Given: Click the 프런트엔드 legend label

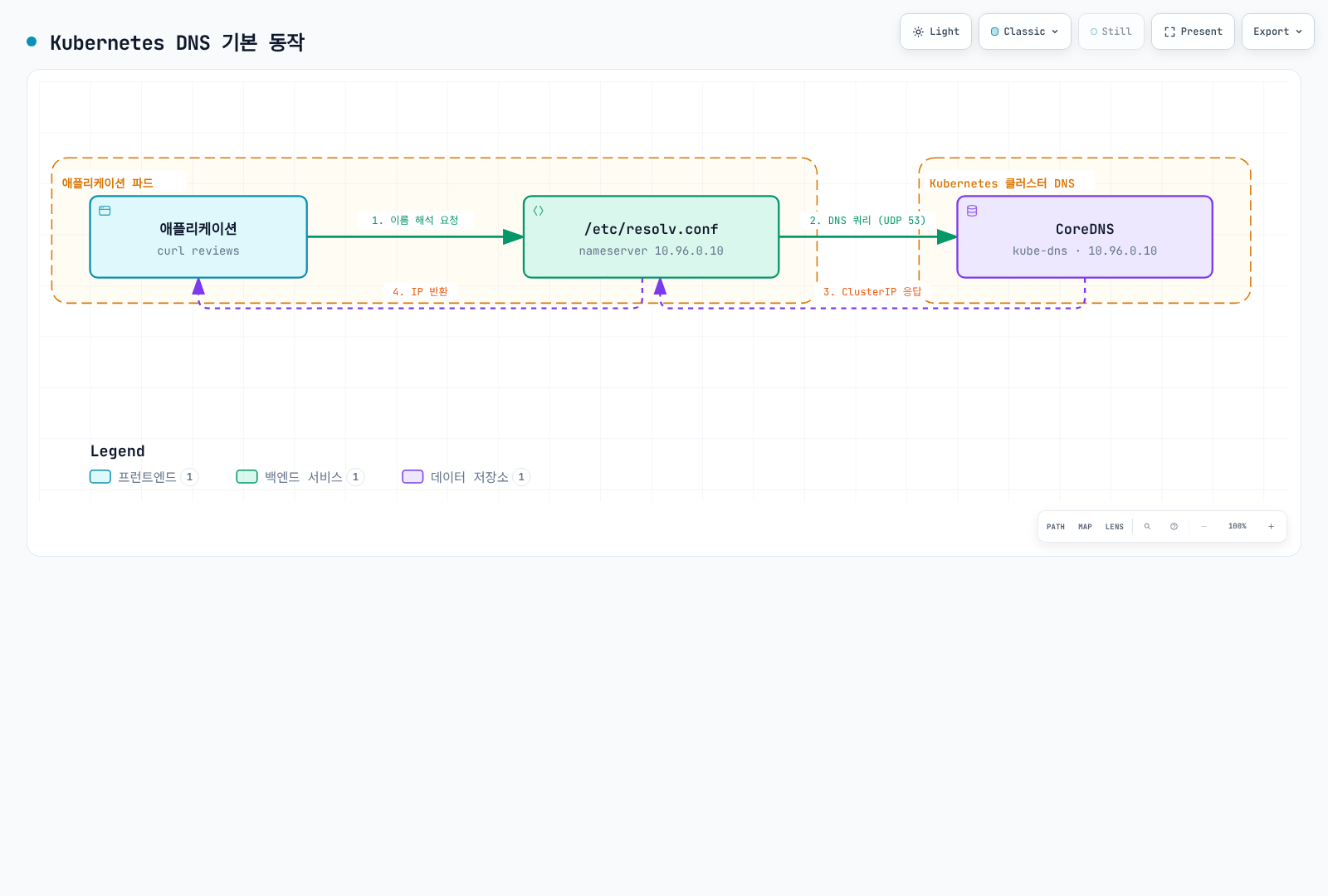Looking at the screenshot, I should [147, 477].
